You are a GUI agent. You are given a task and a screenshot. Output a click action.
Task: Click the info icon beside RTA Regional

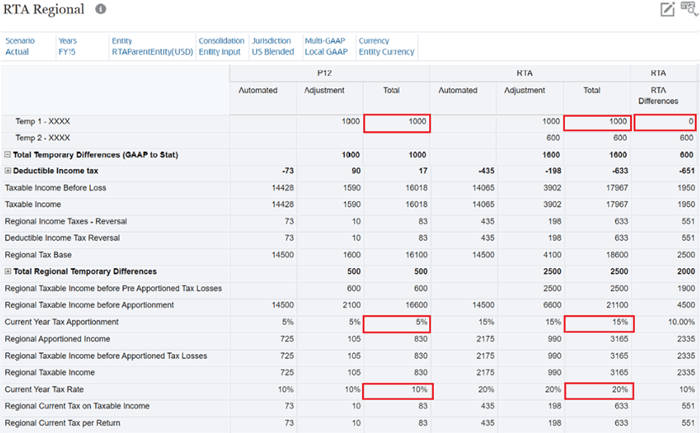coord(101,9)
